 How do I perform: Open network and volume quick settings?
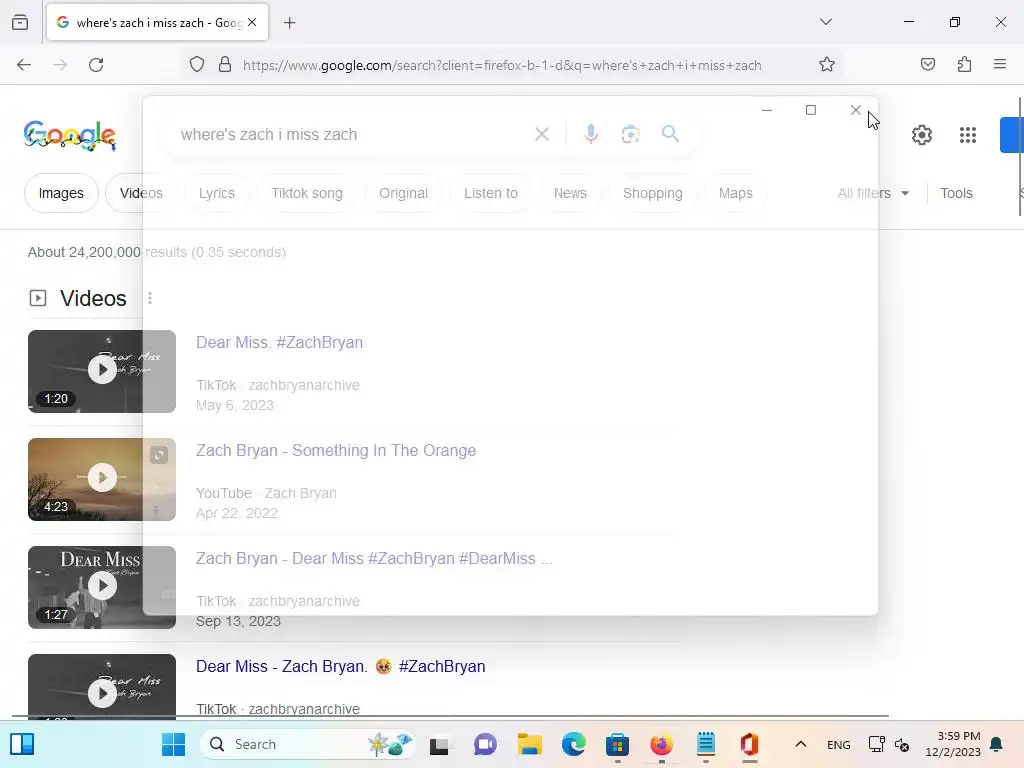889,744
